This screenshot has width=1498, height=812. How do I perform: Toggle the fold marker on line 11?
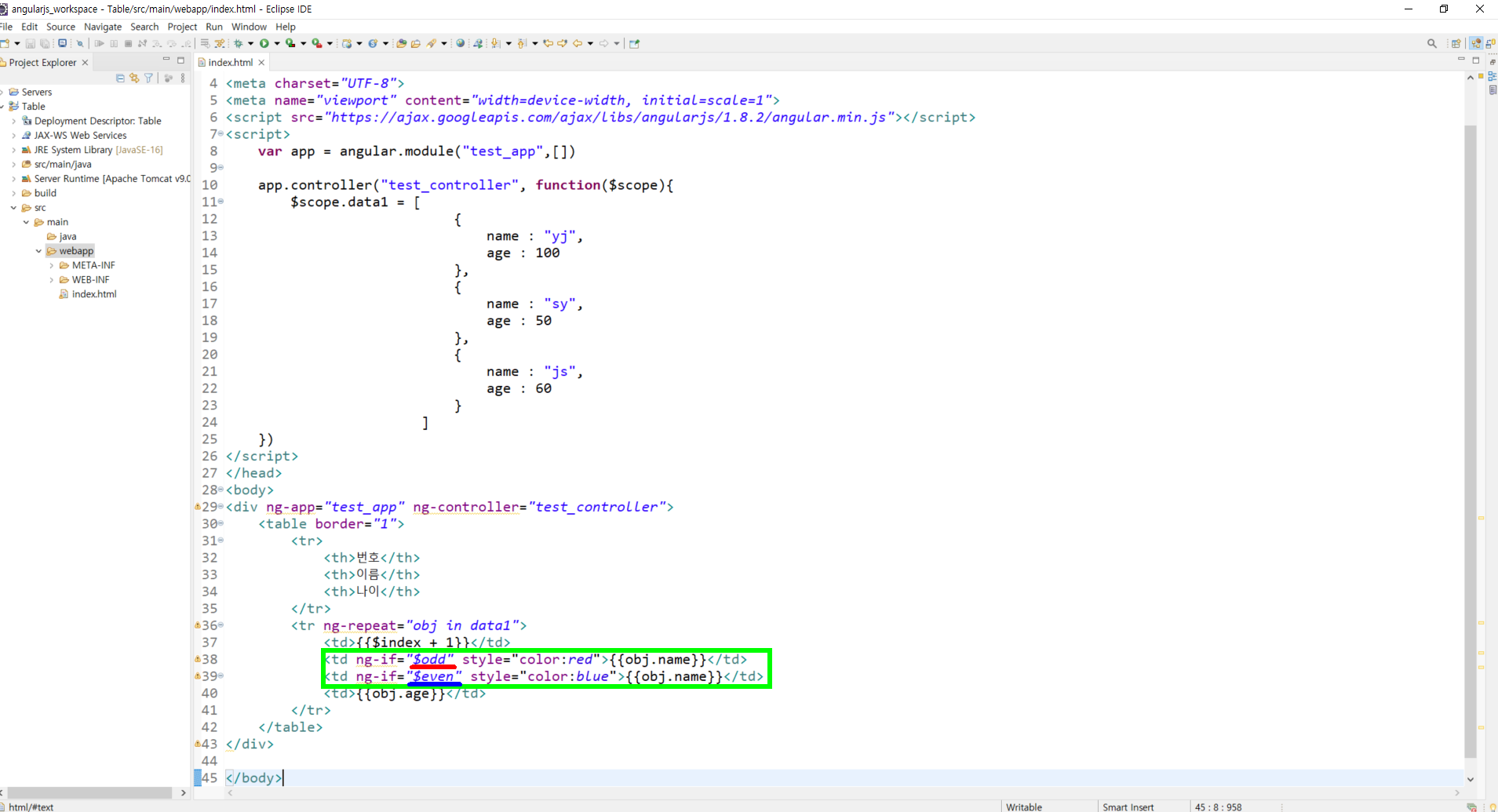(x=221, y=202)
